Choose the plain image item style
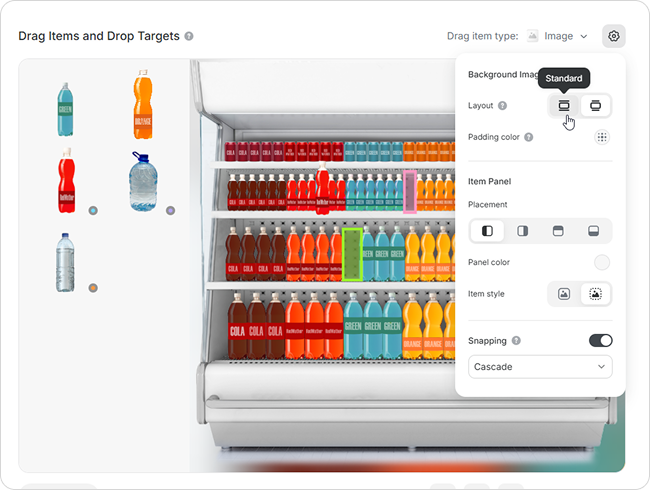This screenshot has height=490, width=650. pyautogui.click(x=564, y=294)
